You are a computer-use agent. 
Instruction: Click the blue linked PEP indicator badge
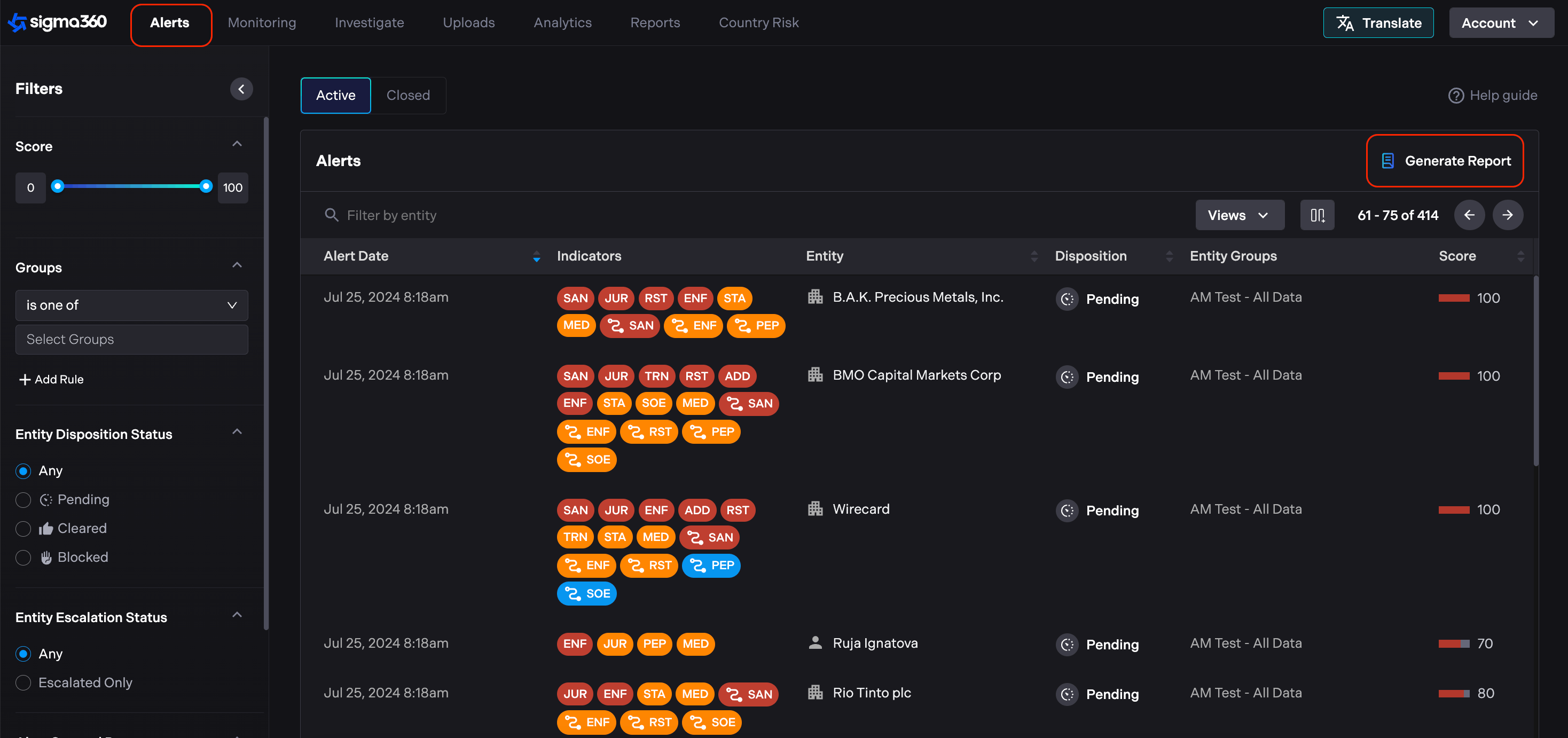[x=710, y=565]
